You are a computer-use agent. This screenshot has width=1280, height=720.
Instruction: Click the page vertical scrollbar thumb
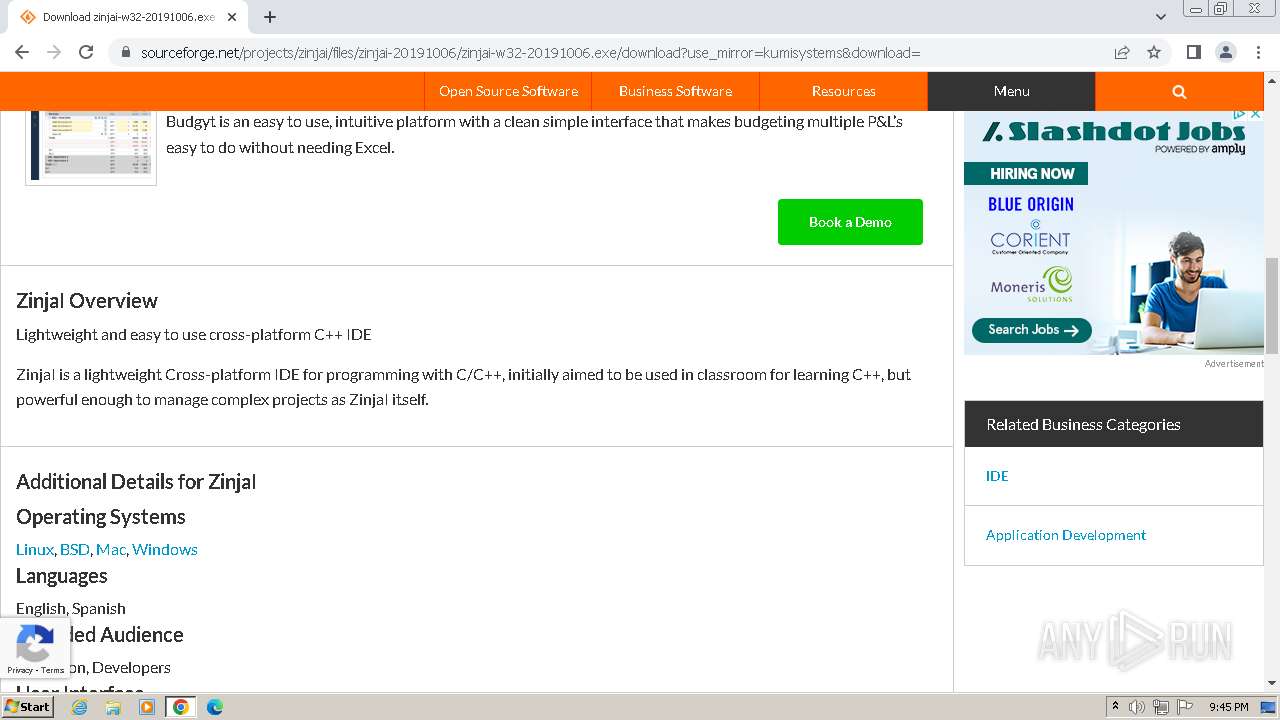1272,305
